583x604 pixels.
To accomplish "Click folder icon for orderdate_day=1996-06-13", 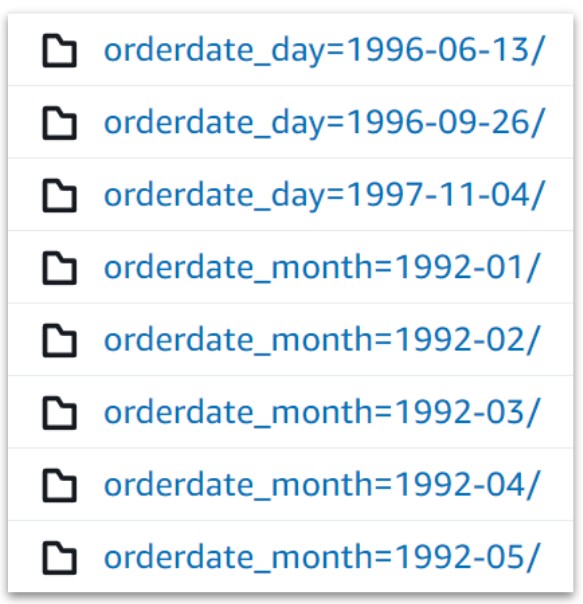I will [x=59, y=50].
